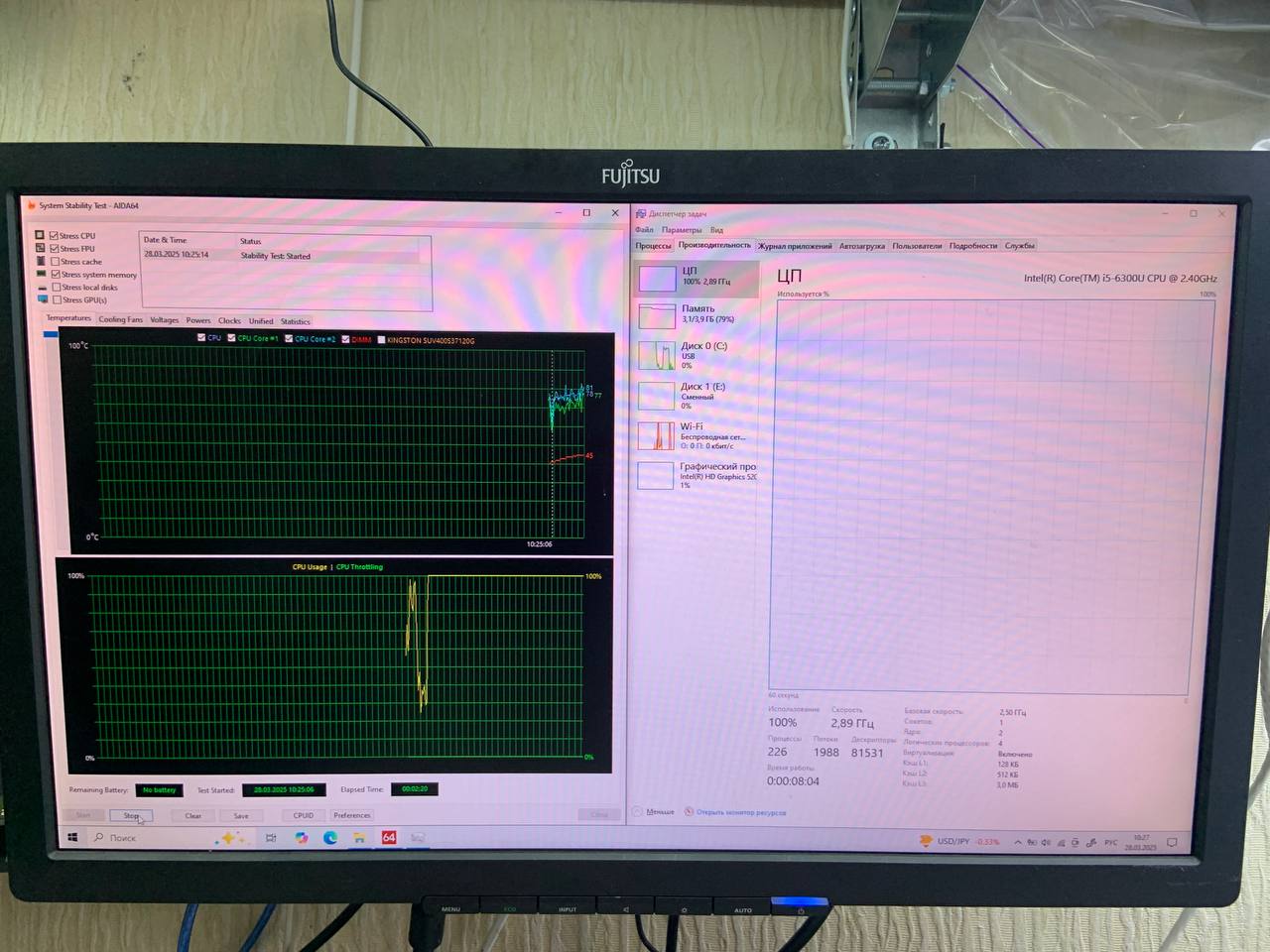The height and width of the screenshot is (952, 1270).
Task: Click the Windows Start button
Action: coord(72,838)
